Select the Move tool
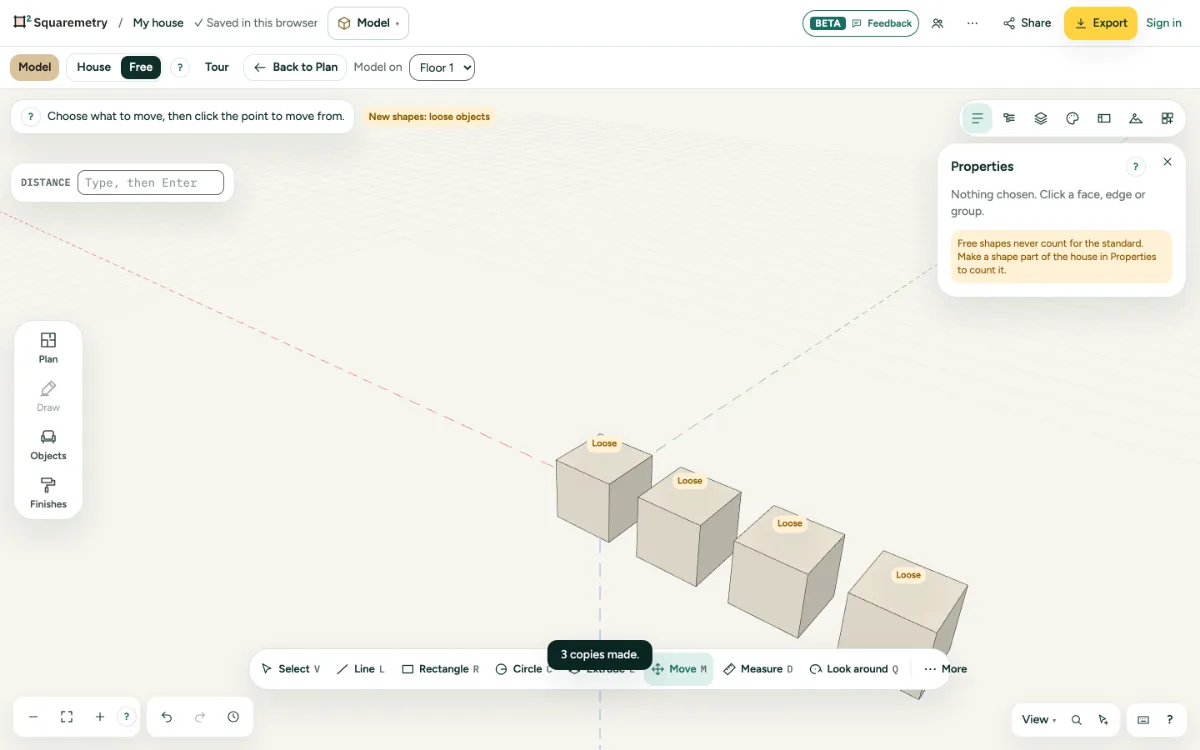The height and width of the screenshot is (750, 1200). pyautogui.click(x=679, y=669)
